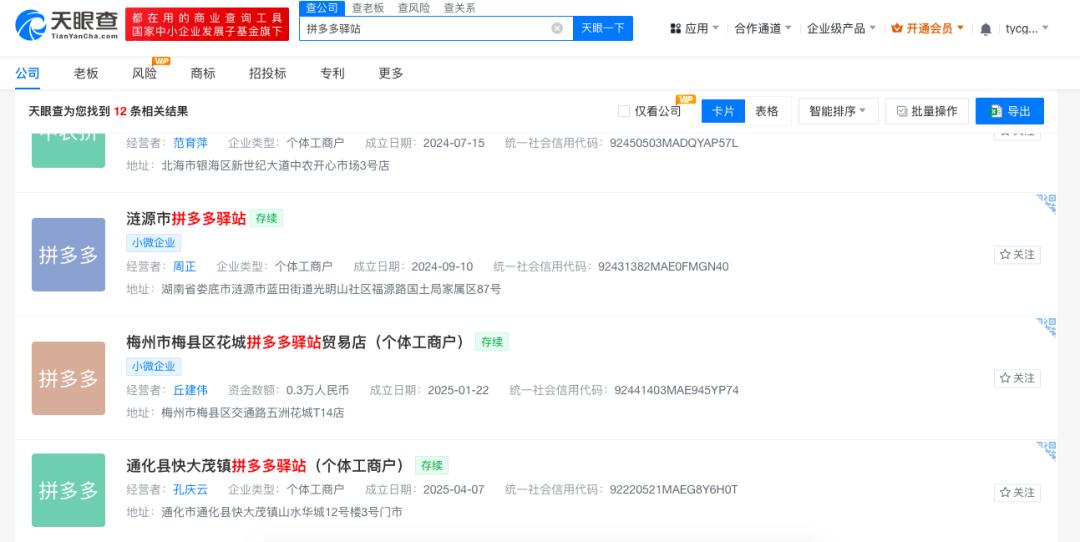Open the 更多 tab
The image size is (1080, 542).
coord(391,73)
